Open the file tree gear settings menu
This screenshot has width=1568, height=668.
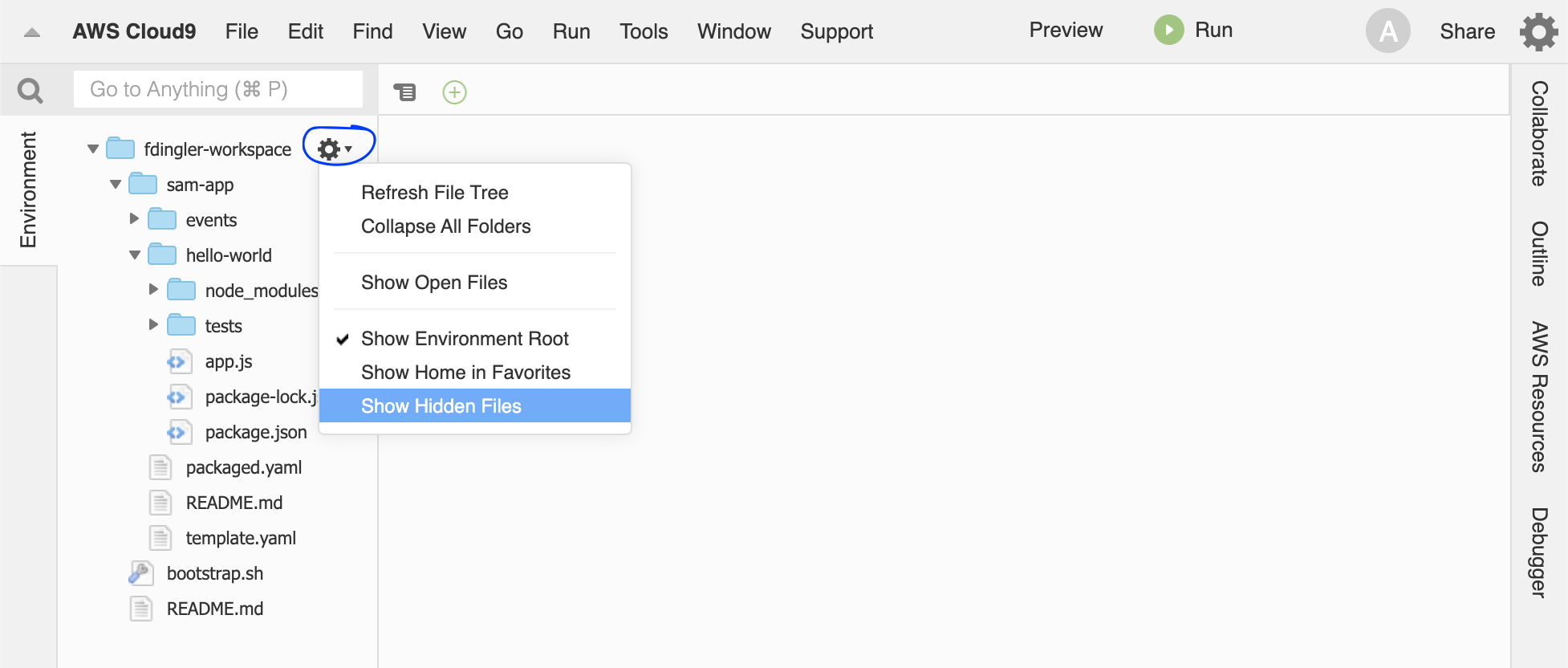pyautogui.click(x=335, y=149)
